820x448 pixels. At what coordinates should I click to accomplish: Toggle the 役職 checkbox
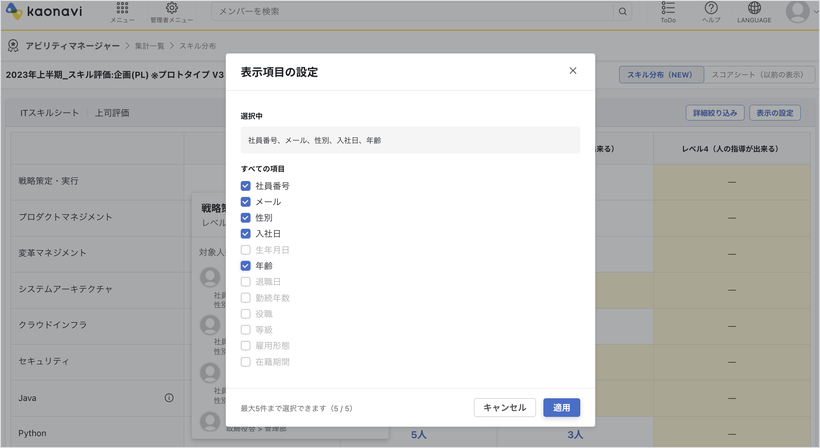coord(245,314)
